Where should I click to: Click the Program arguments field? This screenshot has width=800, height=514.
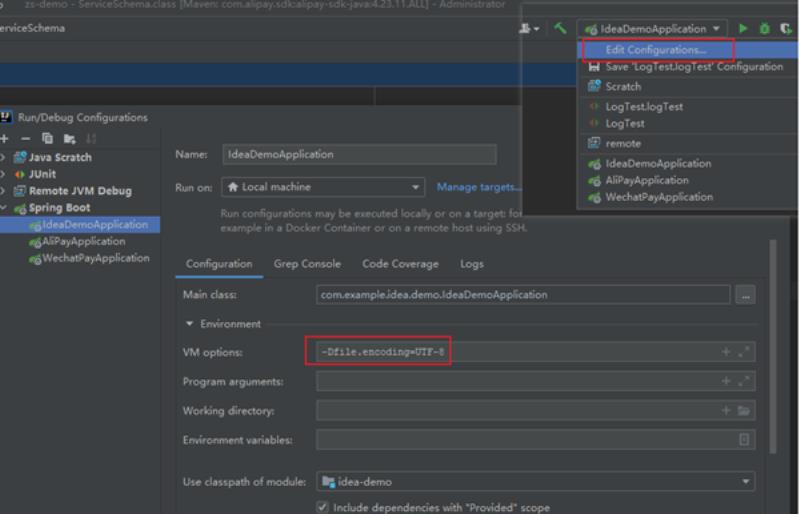535,381
